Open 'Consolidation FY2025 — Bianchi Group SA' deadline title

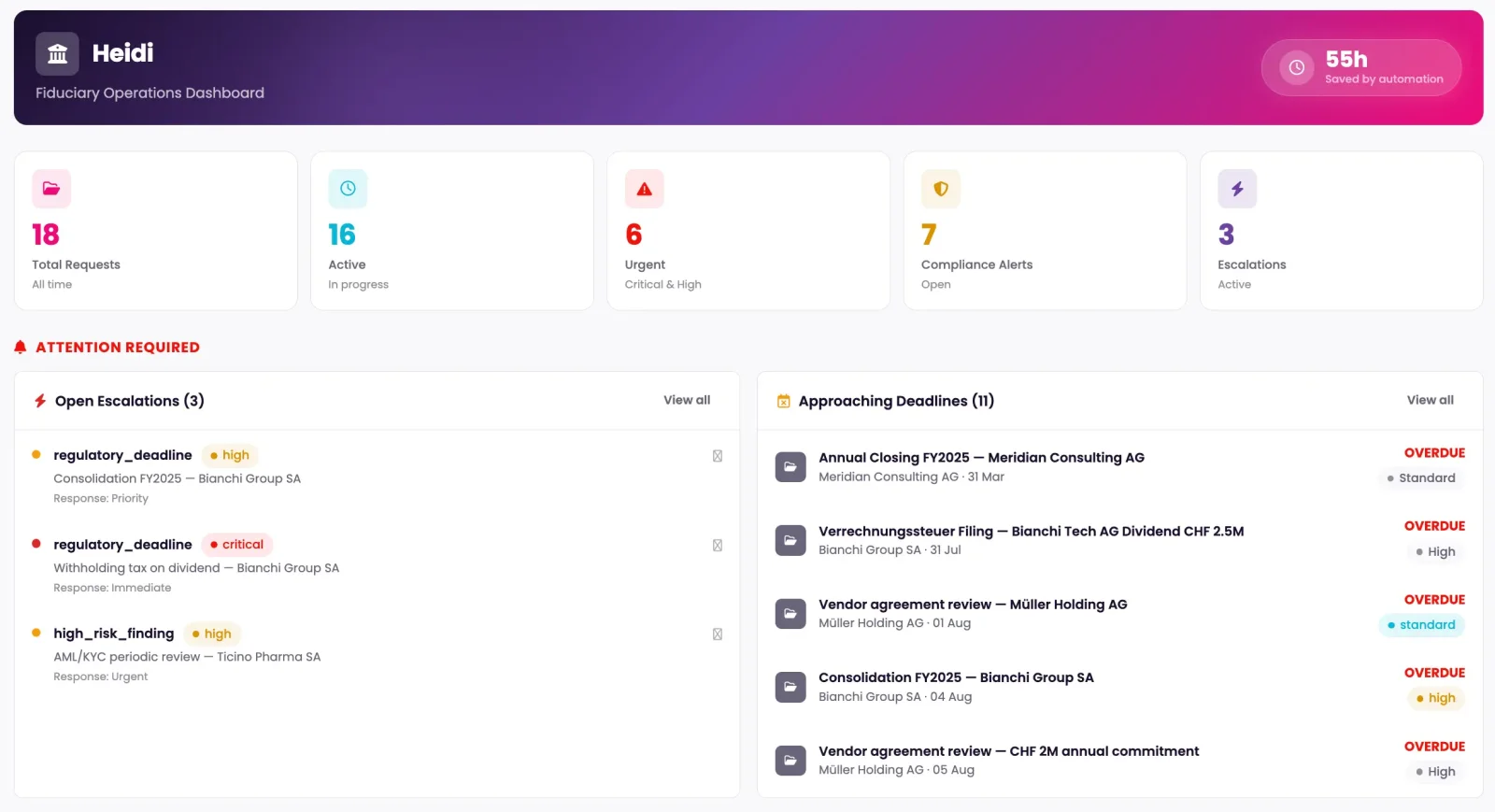(956, 677)
